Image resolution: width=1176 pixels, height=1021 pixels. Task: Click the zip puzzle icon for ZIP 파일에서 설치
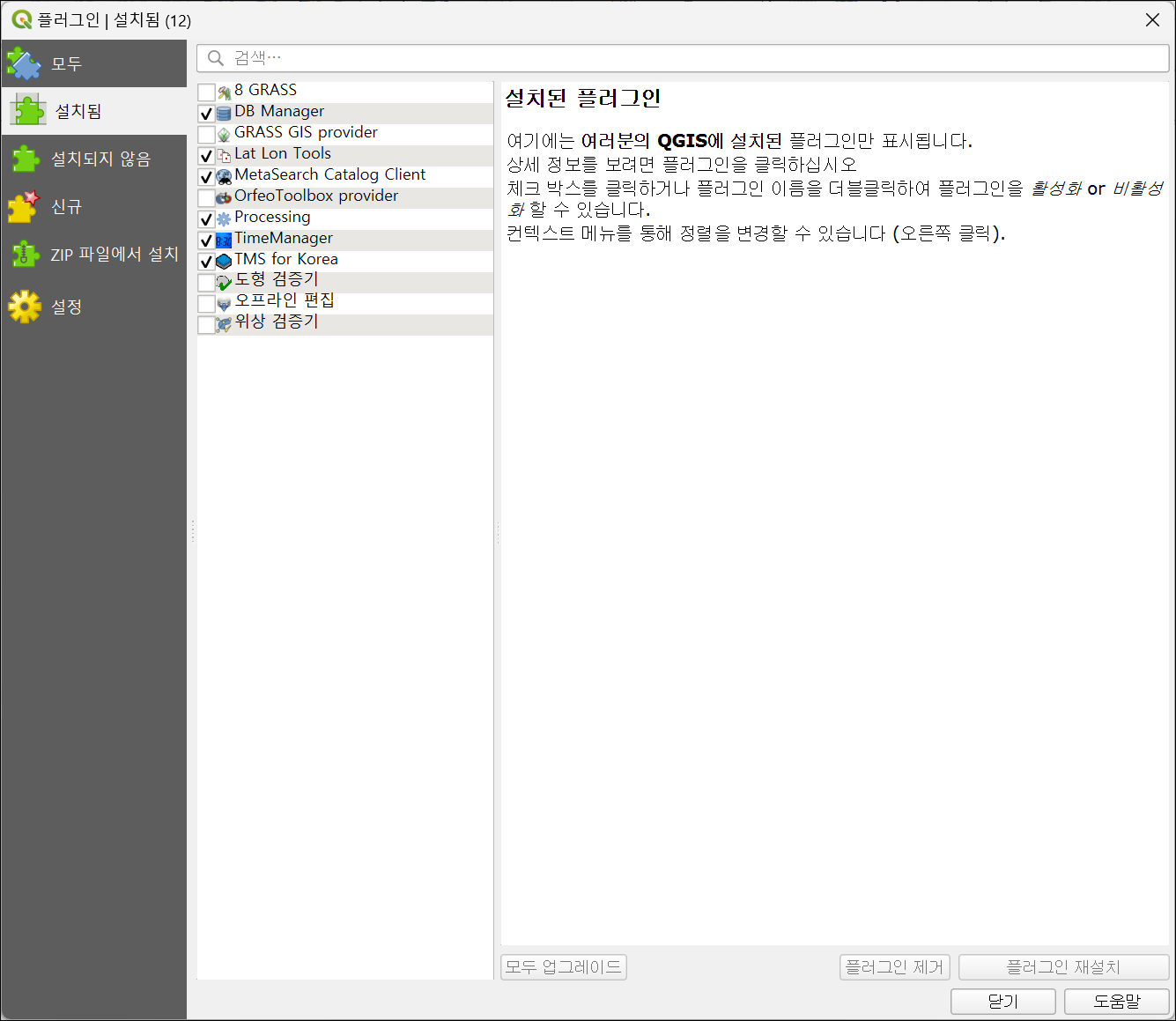click(x=24, y=254)
